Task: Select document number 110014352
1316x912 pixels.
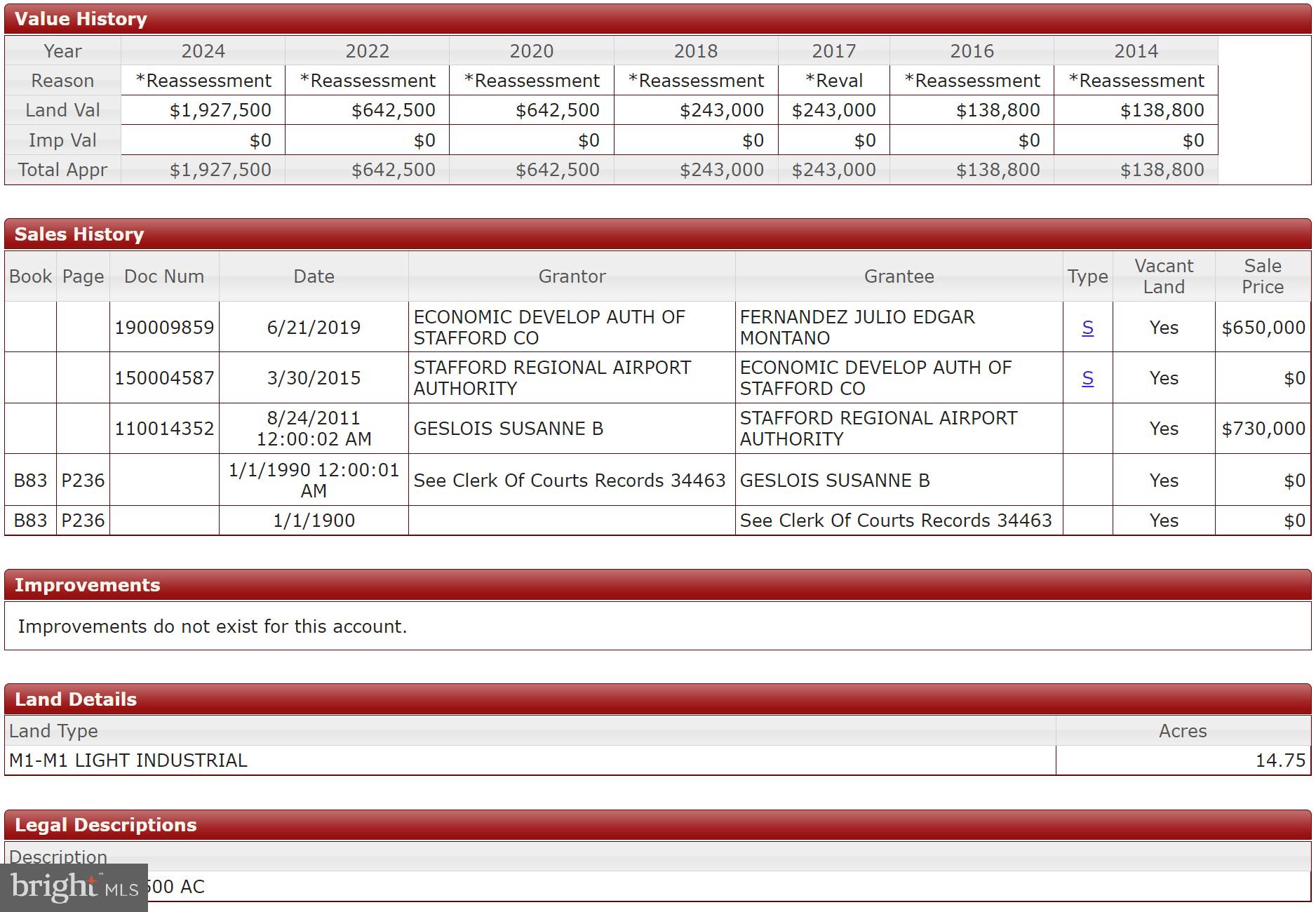Action: point(164,429)
